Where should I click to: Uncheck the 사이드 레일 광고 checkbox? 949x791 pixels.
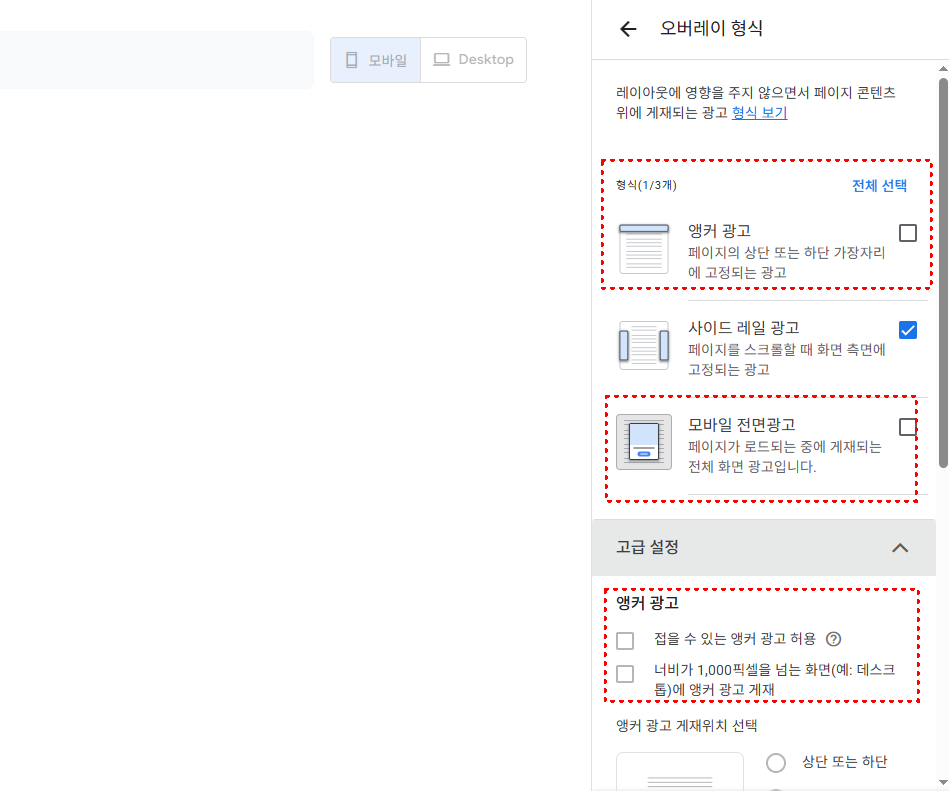[x=908, y=329]
